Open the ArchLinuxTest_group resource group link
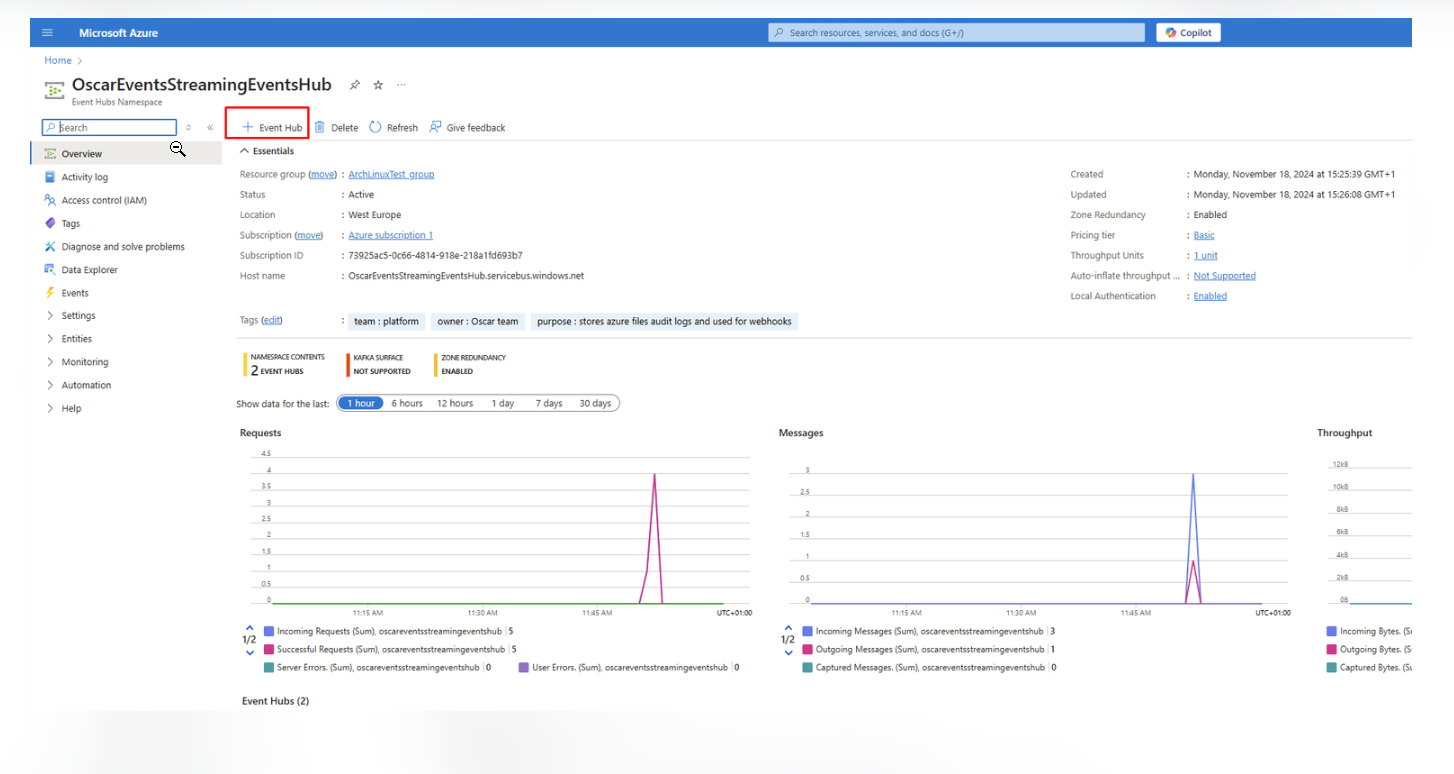 tap(391, 174)
